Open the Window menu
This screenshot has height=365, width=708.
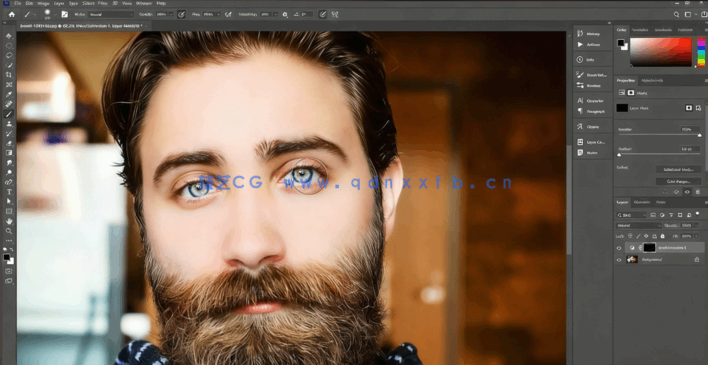pyautogui.click(x=144, y=3)
